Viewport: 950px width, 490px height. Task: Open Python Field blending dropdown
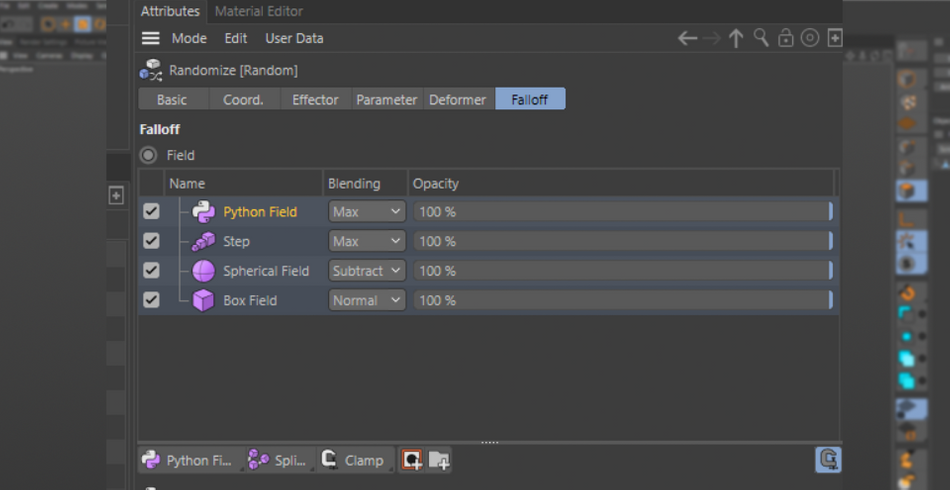click(x=367, y=211)
